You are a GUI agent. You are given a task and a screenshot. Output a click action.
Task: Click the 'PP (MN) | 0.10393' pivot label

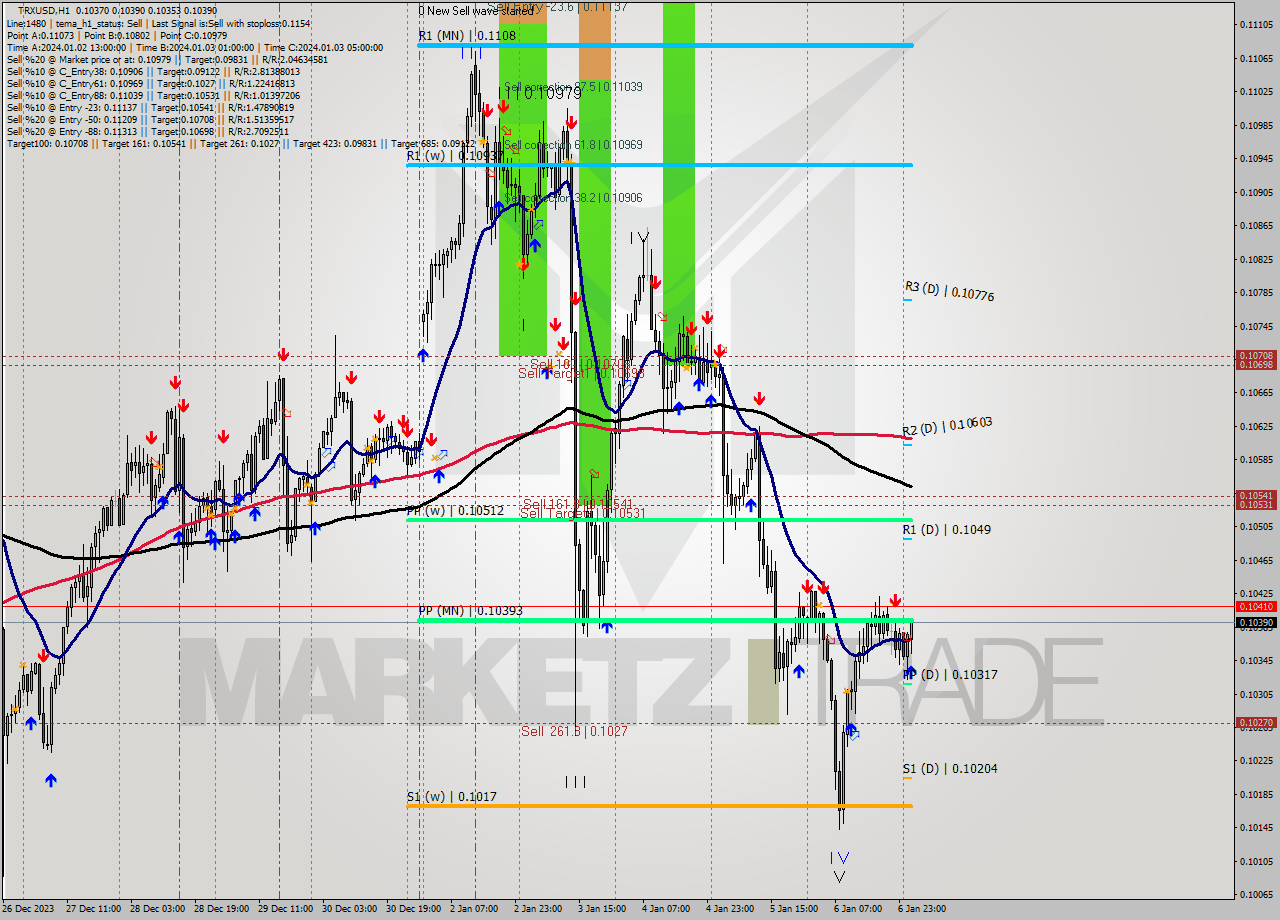470,610
